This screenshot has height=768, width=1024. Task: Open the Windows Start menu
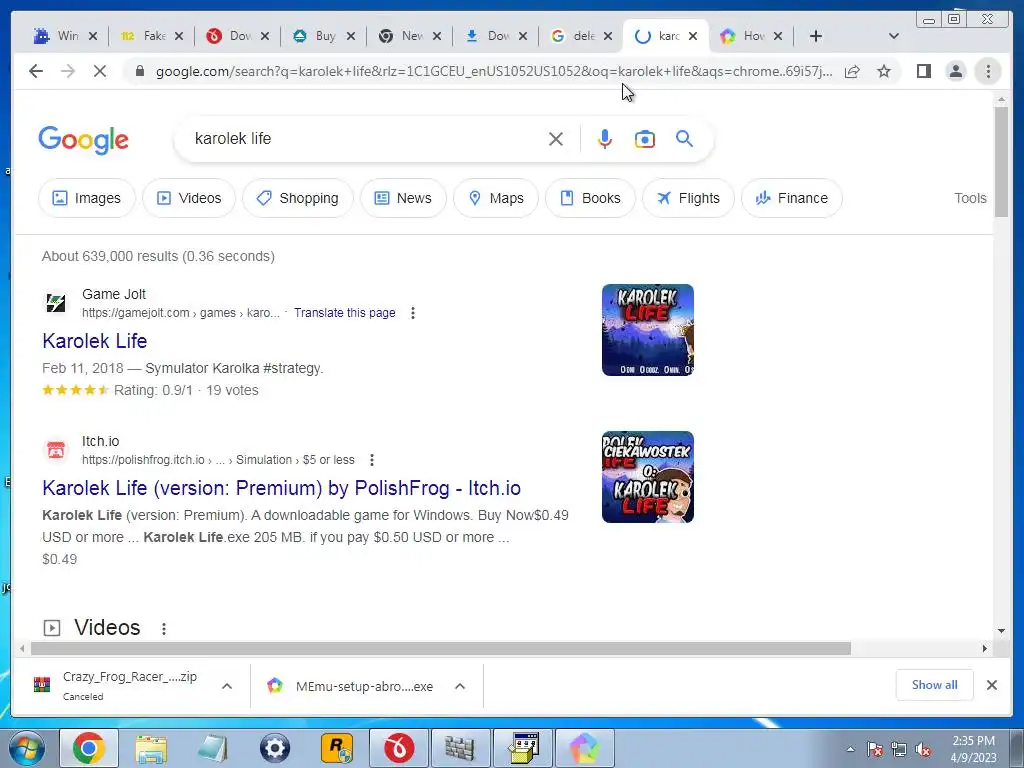pos(26,748)
